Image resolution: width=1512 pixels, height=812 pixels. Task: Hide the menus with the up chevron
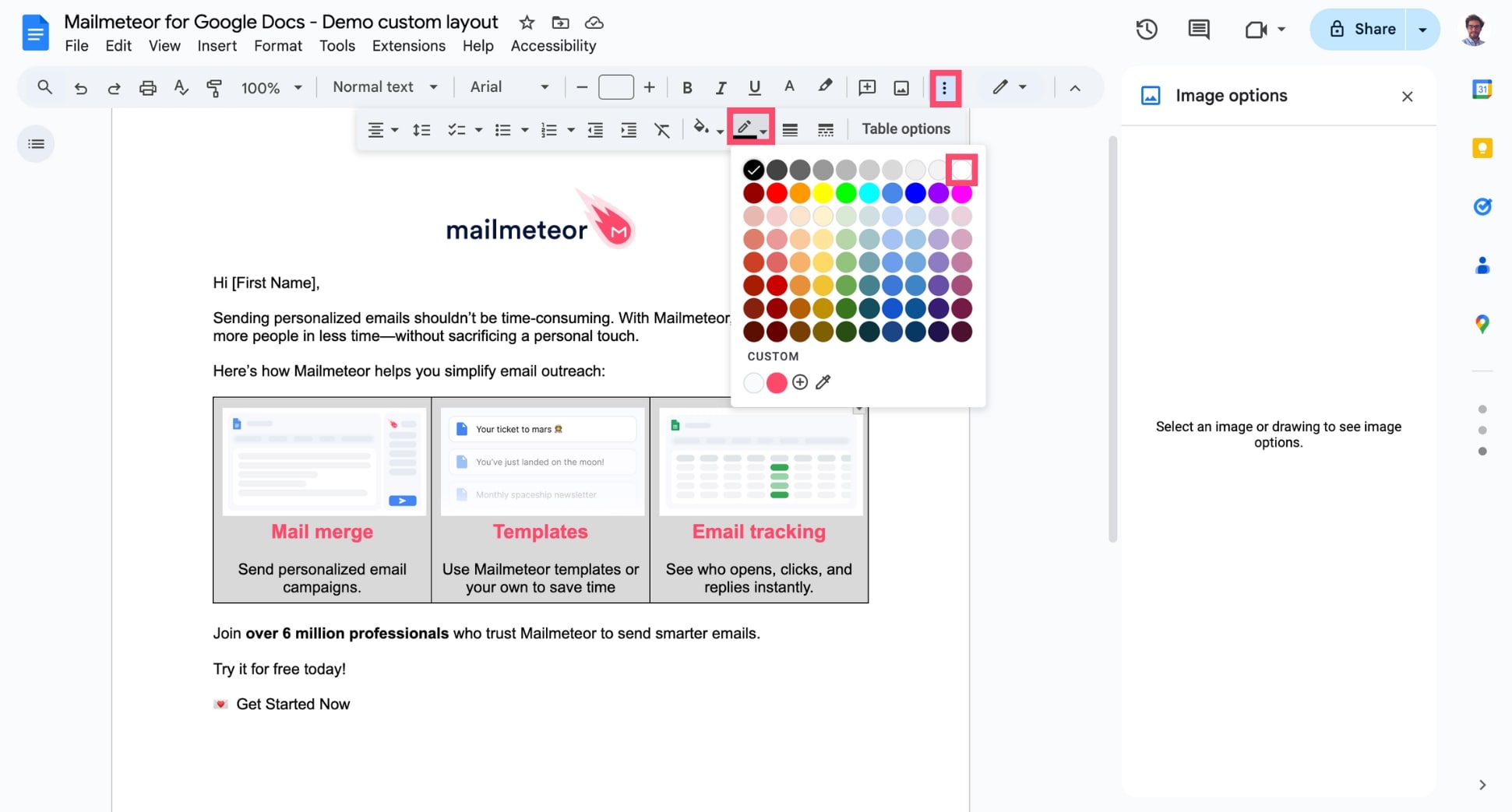pos(1075,88)
